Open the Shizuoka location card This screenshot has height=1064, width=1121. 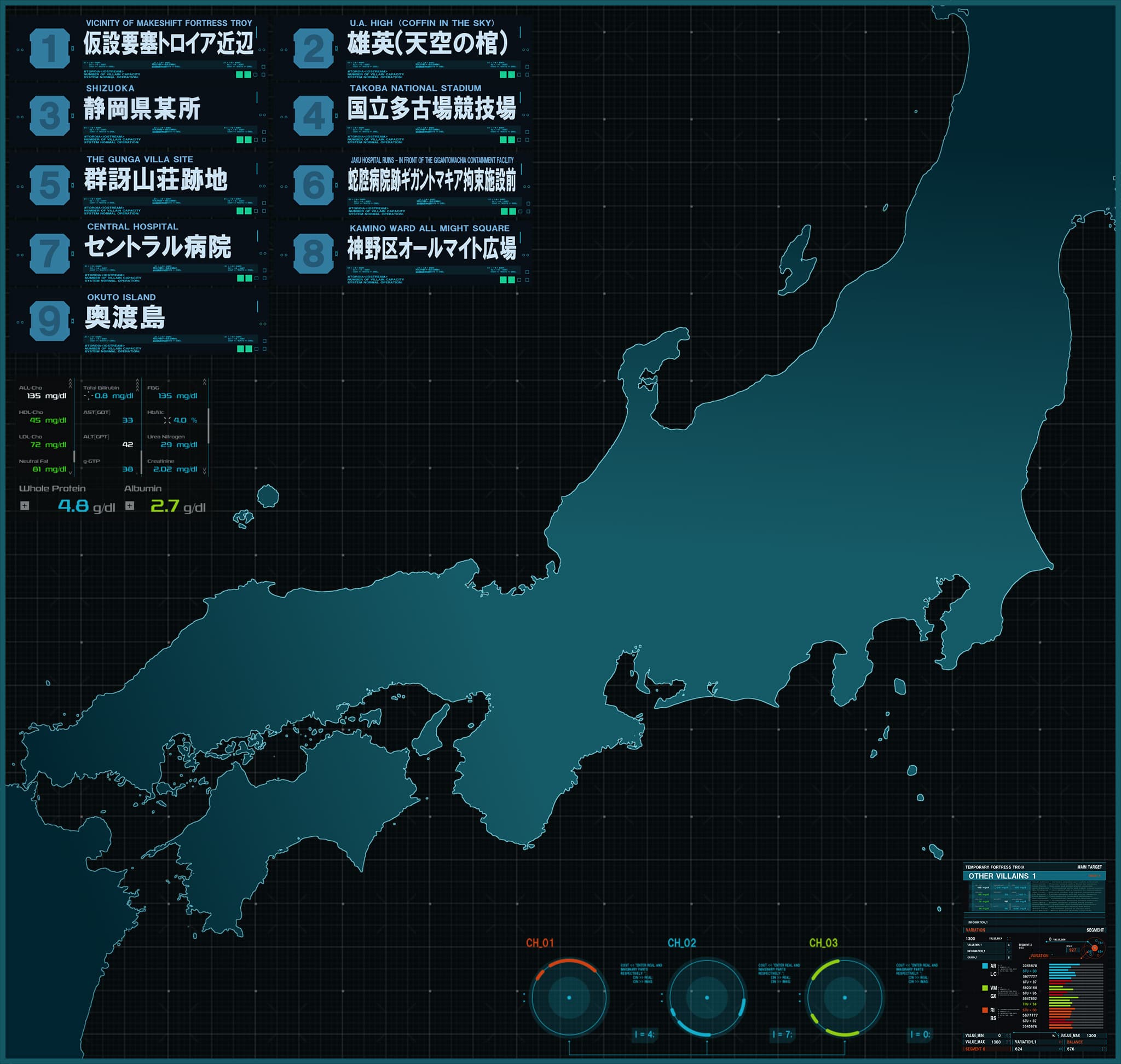[138, 115]
